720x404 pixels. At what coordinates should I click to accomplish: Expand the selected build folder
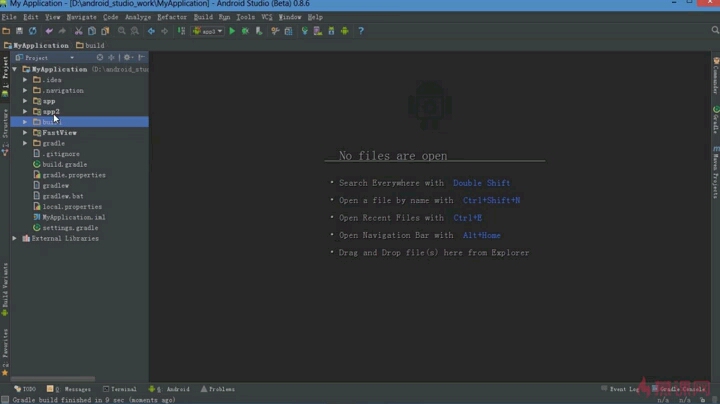coord(25,122)
